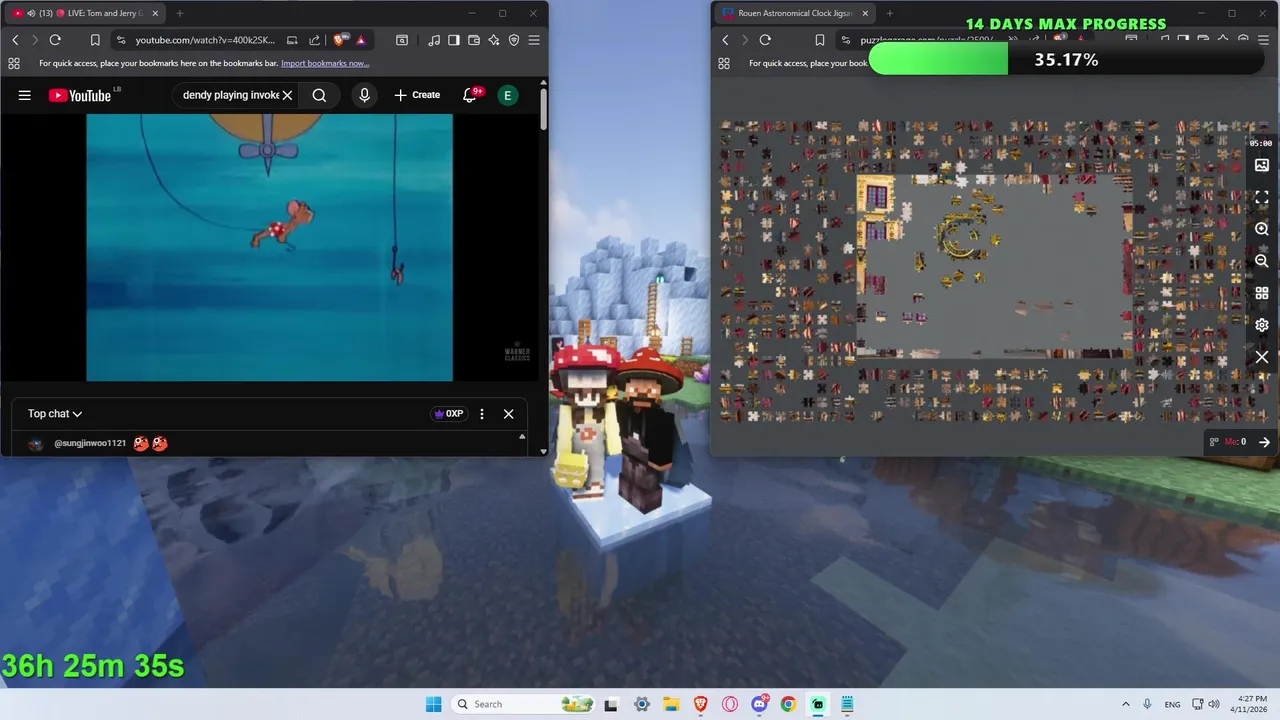Reload the puzzle page

click(765, 40)
